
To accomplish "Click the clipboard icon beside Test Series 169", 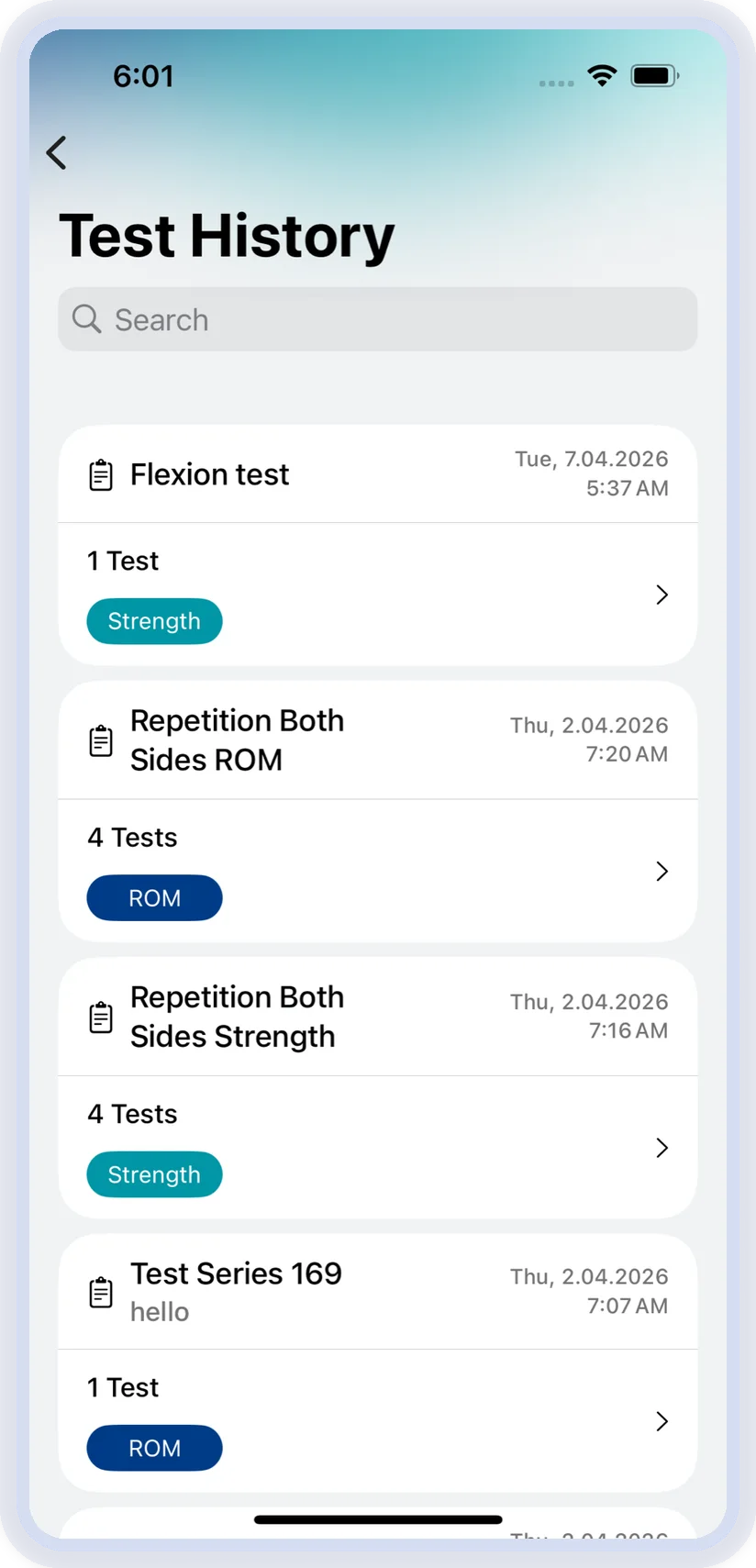I will click(x=101, y=1292).
